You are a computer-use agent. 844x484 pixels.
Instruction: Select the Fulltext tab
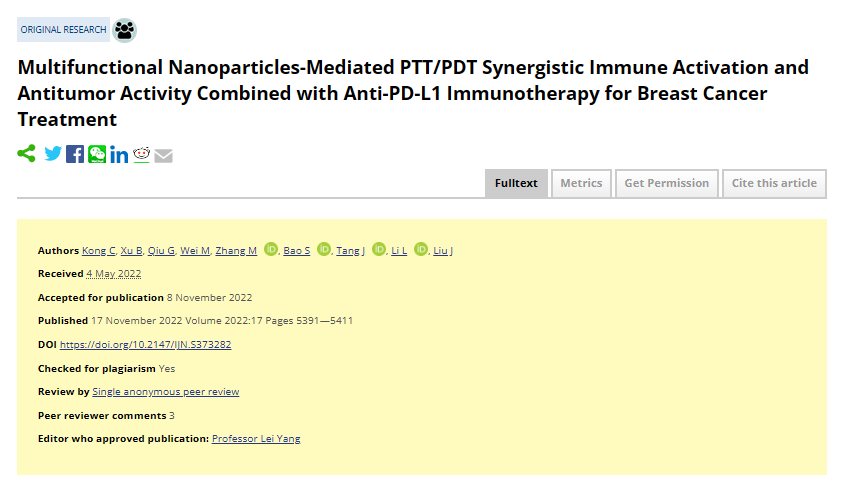[x=516, y=183]
